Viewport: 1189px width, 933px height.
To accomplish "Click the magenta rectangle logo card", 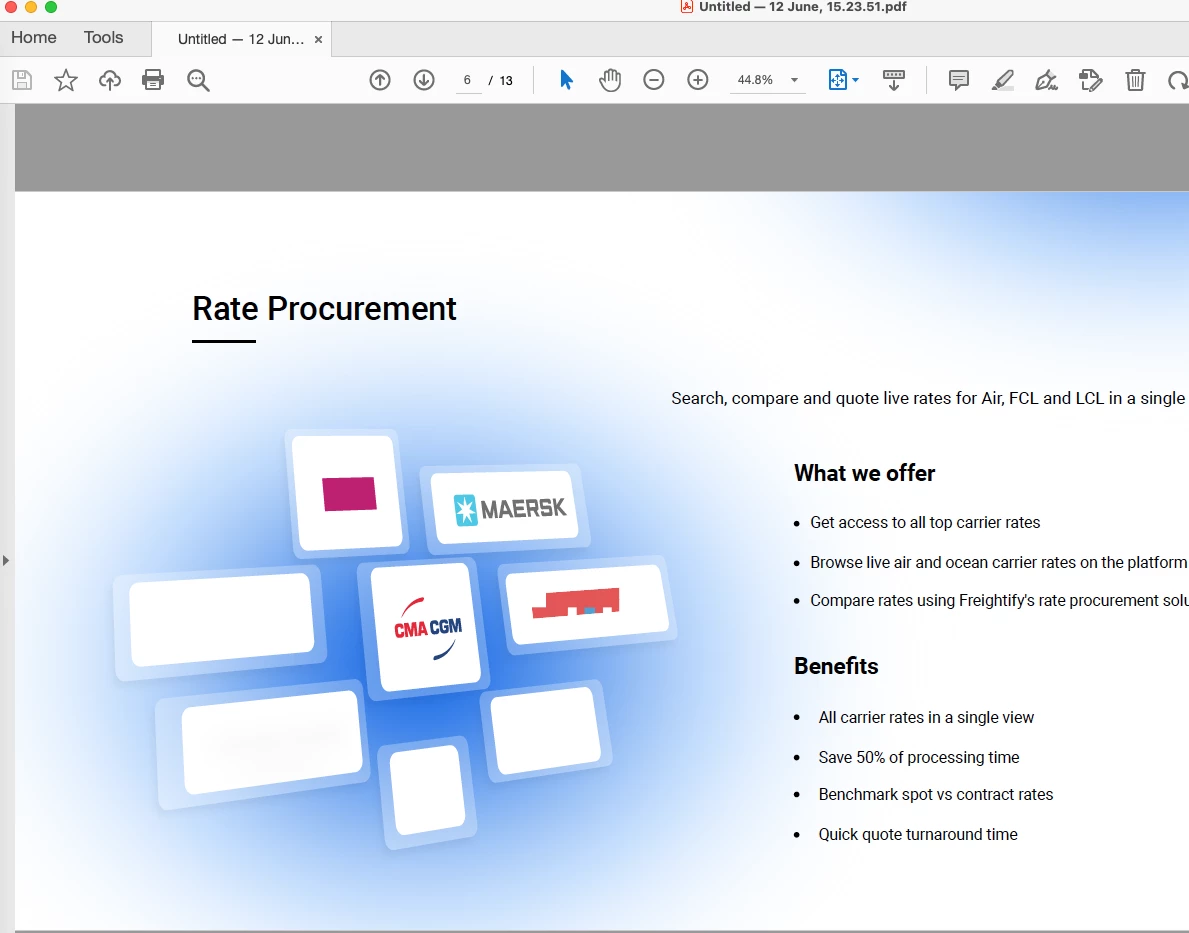I will 348,492.
